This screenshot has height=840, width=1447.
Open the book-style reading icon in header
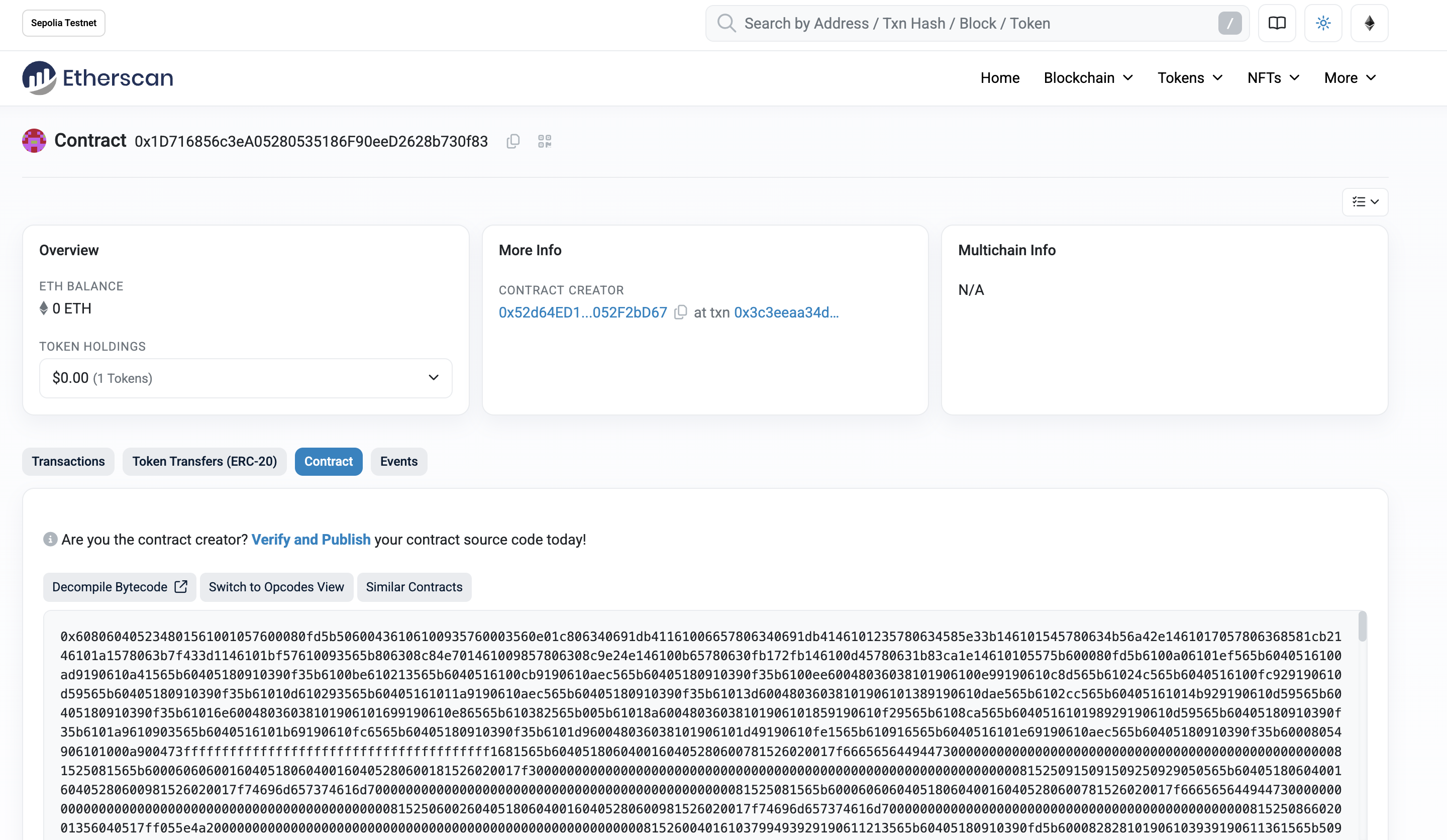point(1277,24)
